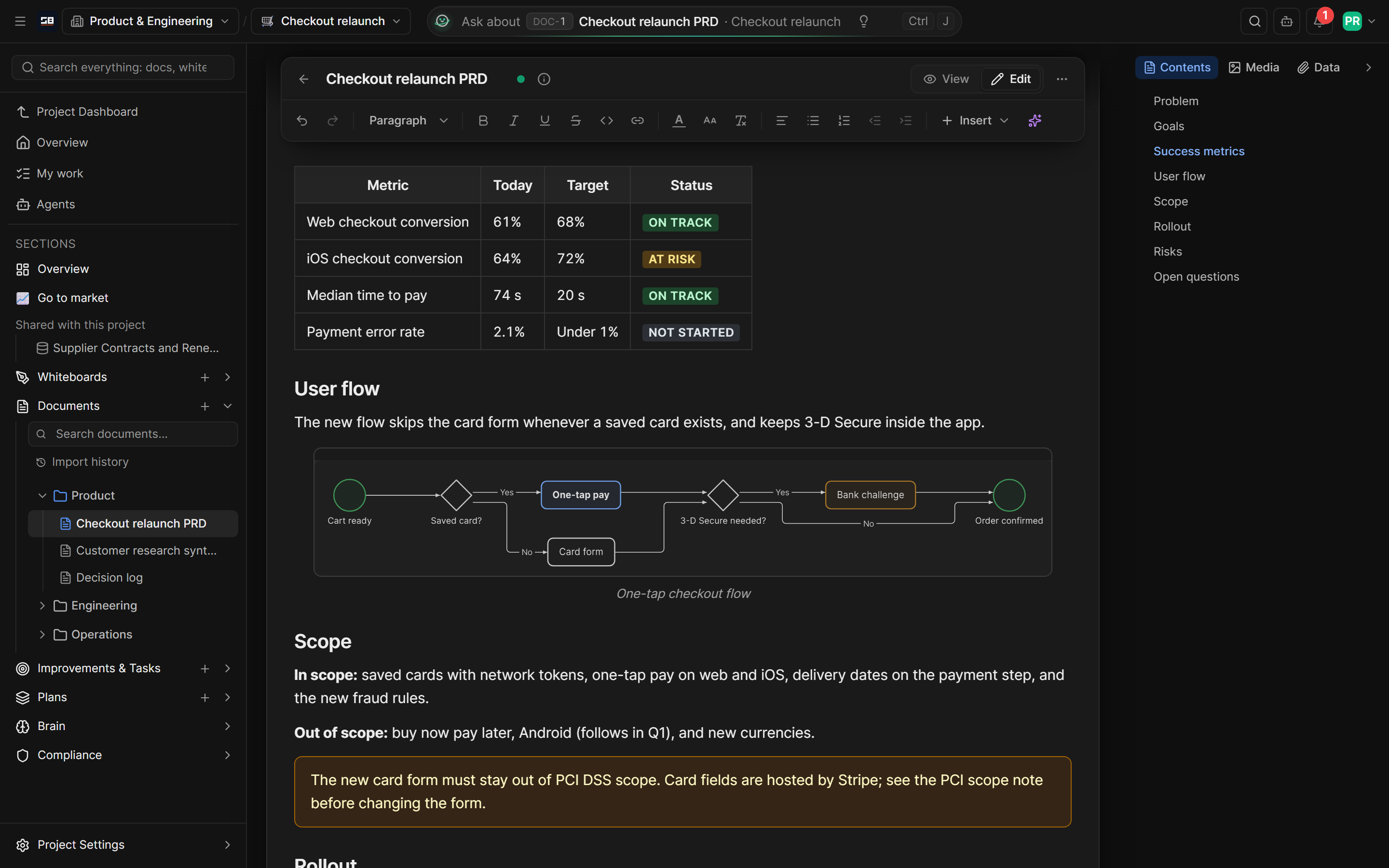Image resolution: width=1389 pixels, height=868 pixels.
Task: Toggle underline formatting
Action: [x=545, y=121]
